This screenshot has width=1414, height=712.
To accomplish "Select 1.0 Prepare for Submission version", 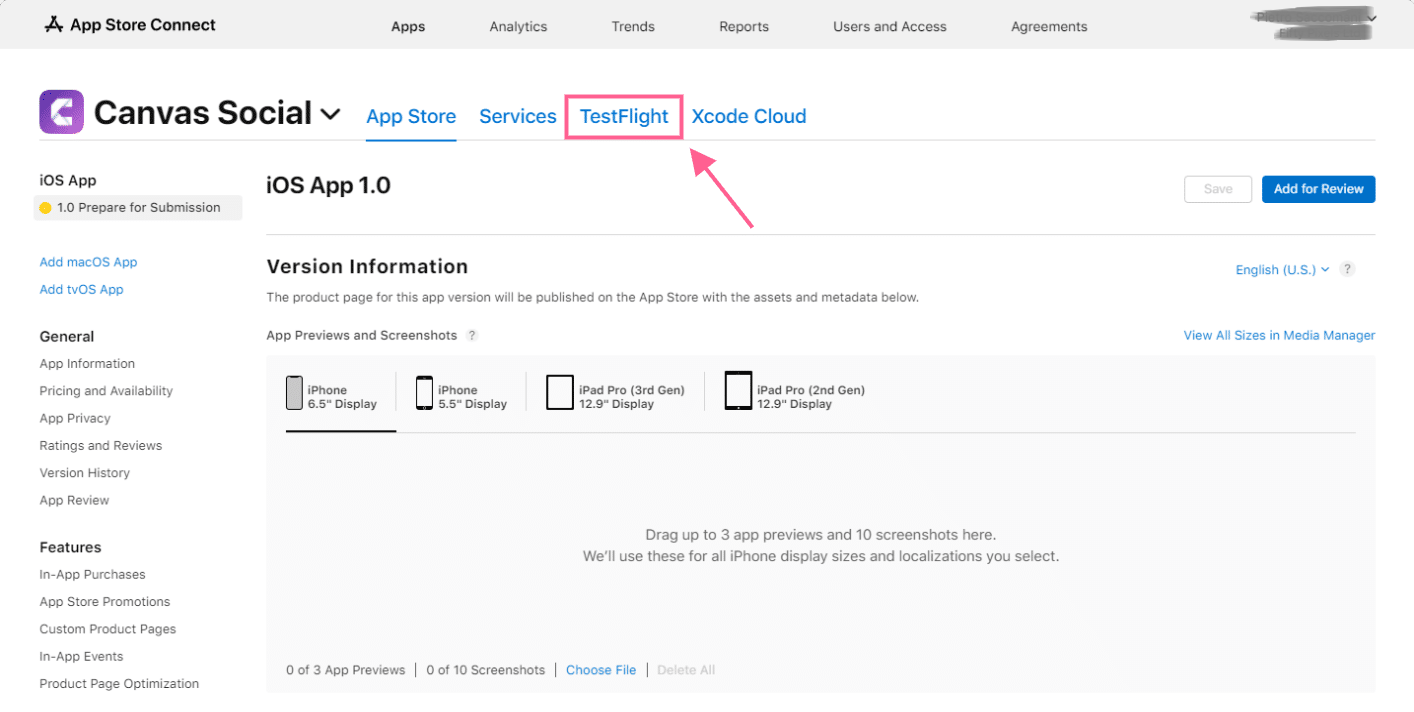I will [137, 207].
